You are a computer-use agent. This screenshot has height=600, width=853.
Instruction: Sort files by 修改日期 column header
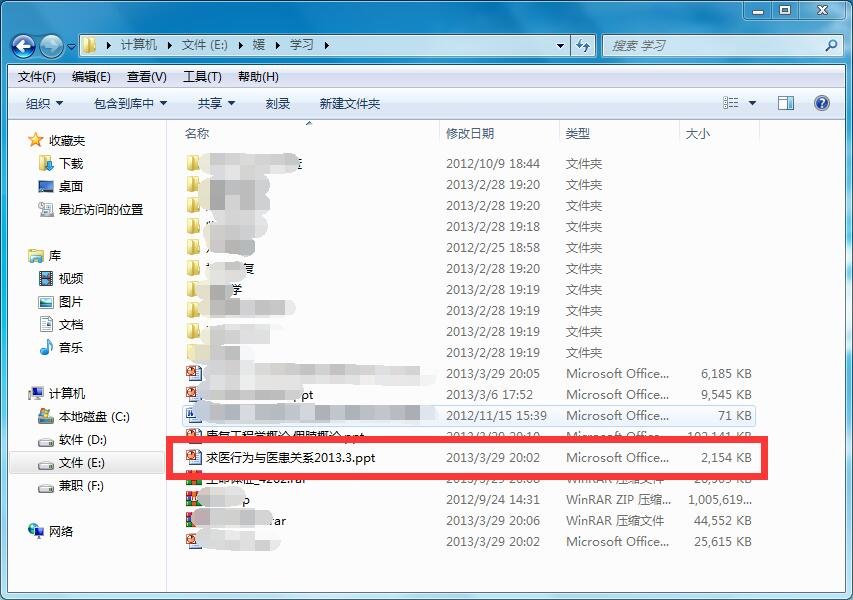pyautogui.click(x=470, y=133)
